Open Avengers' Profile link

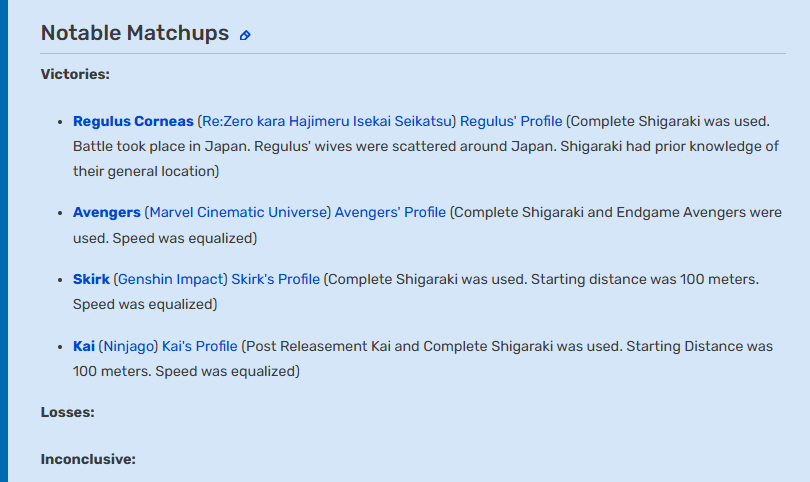[x=390, y=212]
